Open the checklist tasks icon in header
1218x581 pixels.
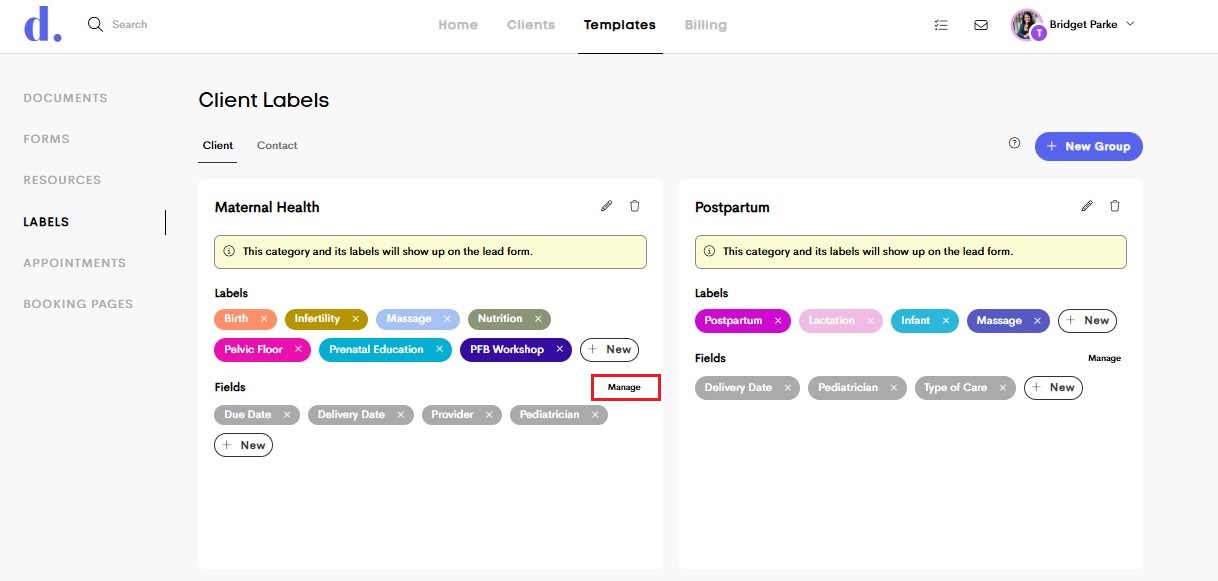tap(940, 25)
